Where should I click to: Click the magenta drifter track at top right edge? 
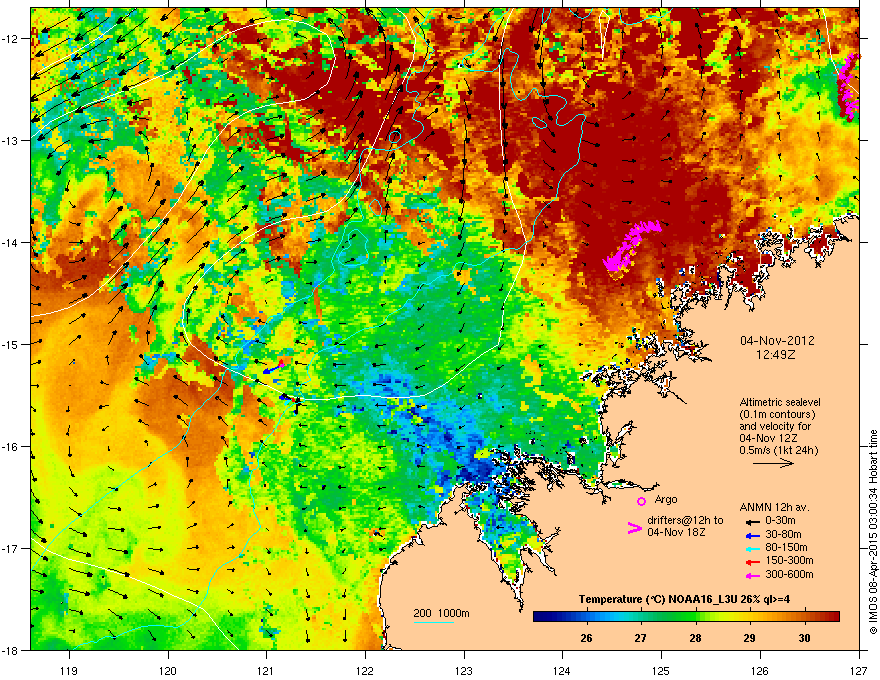point(849,87)
